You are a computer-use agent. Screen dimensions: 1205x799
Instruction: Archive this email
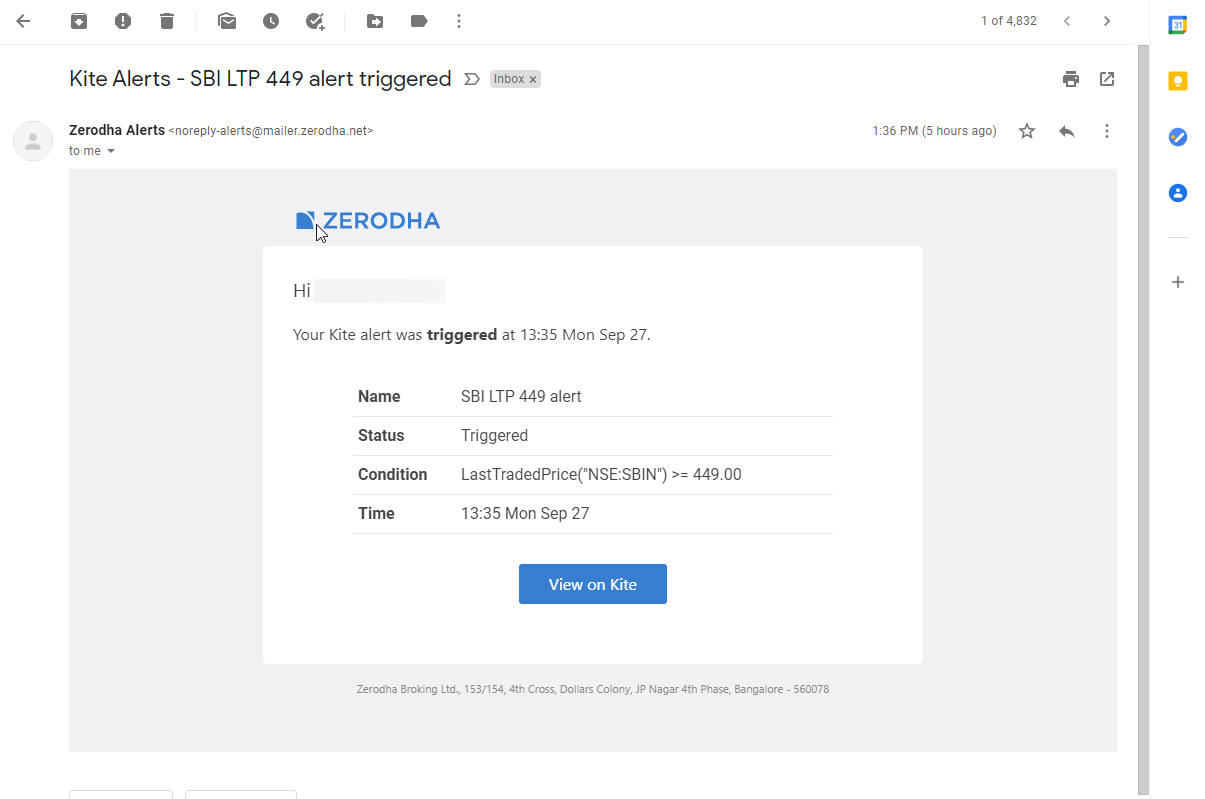79,21
